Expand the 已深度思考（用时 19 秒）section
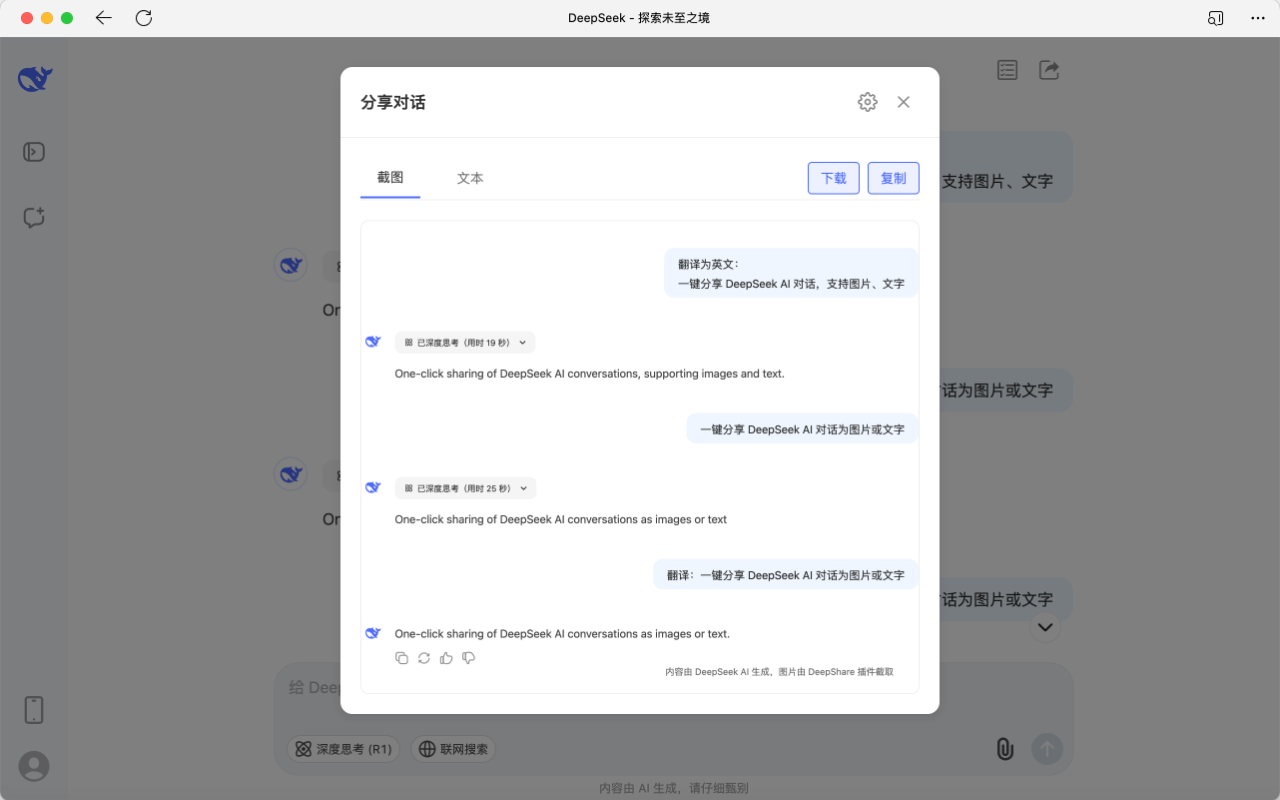Screen dimensions: 1280x800 click(465, 342)
